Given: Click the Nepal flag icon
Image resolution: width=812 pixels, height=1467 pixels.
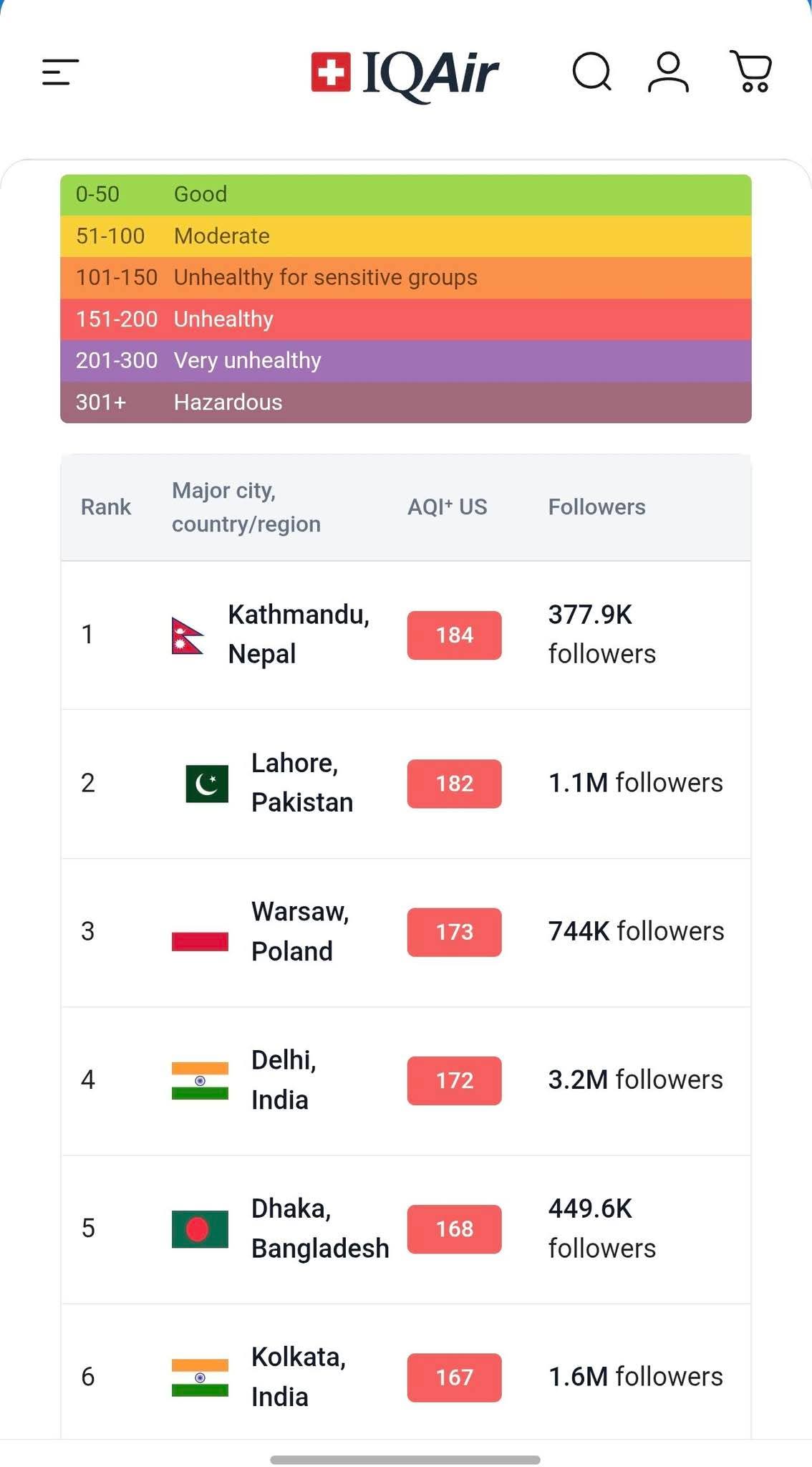Looking at the screenshot, I should pos(188,635).
